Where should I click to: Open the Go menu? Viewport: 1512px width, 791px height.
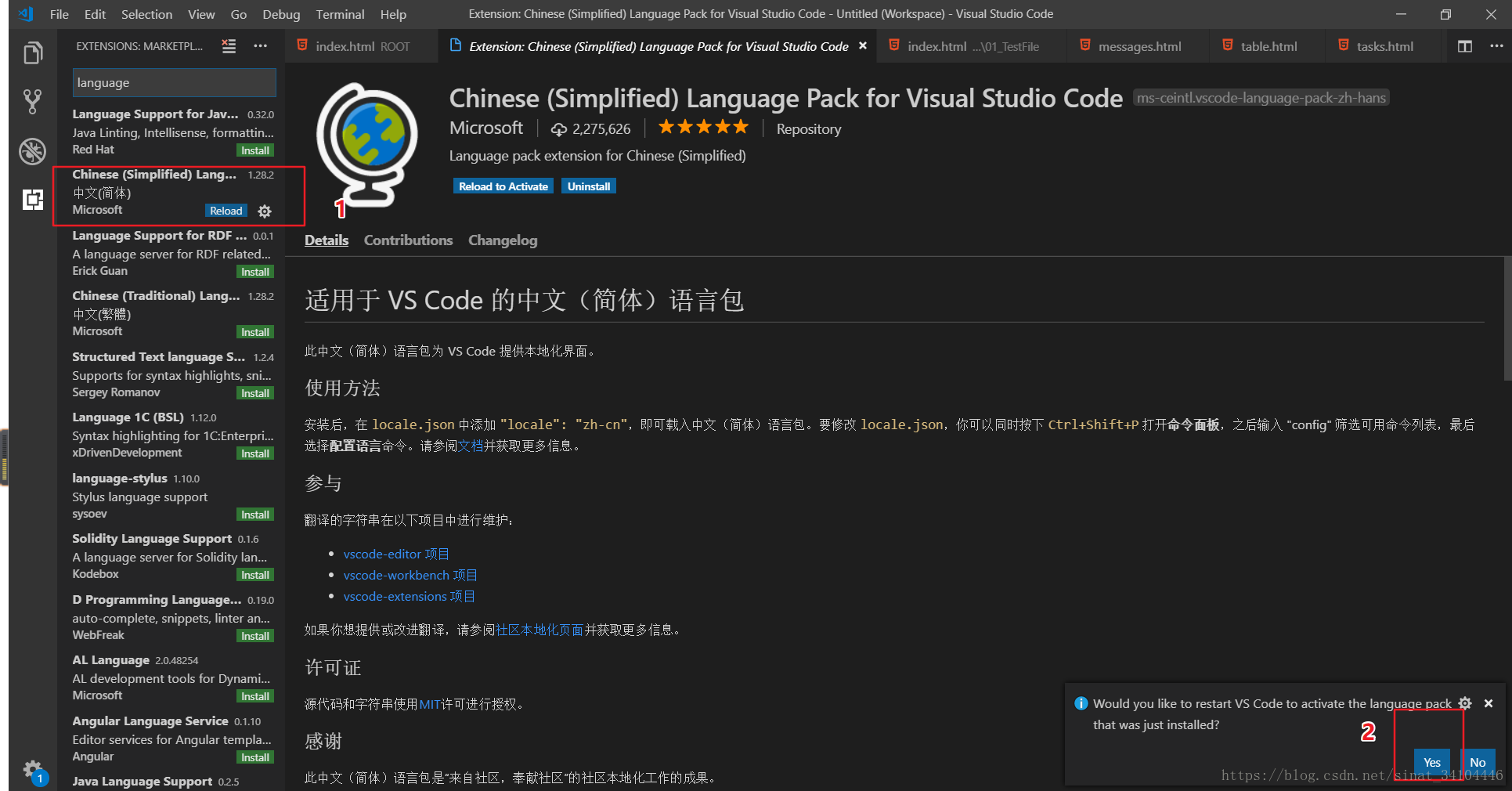pos(239,14)
